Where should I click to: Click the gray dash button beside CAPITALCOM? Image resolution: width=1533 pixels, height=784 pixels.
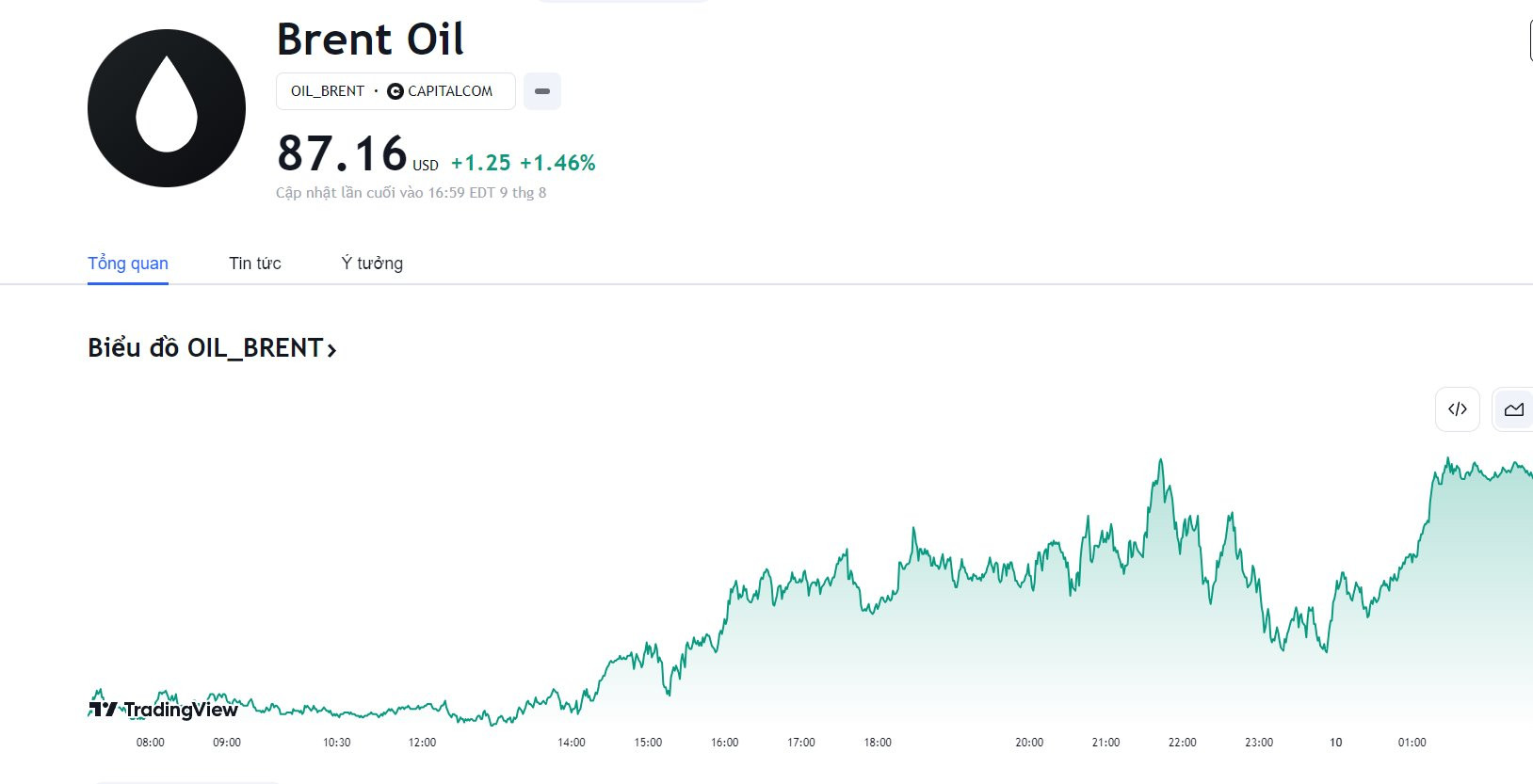[x=542, y=91]
